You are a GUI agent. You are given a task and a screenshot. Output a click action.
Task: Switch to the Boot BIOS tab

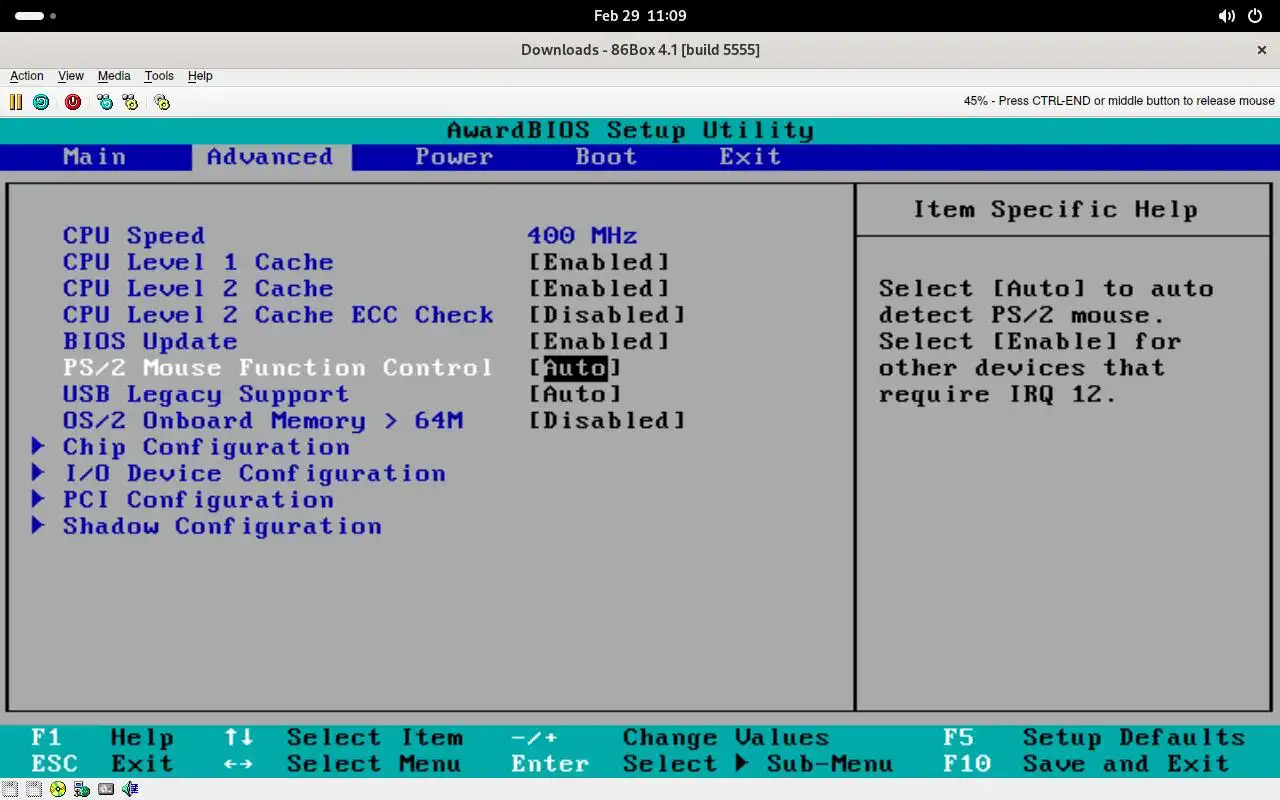pos(606,157)
